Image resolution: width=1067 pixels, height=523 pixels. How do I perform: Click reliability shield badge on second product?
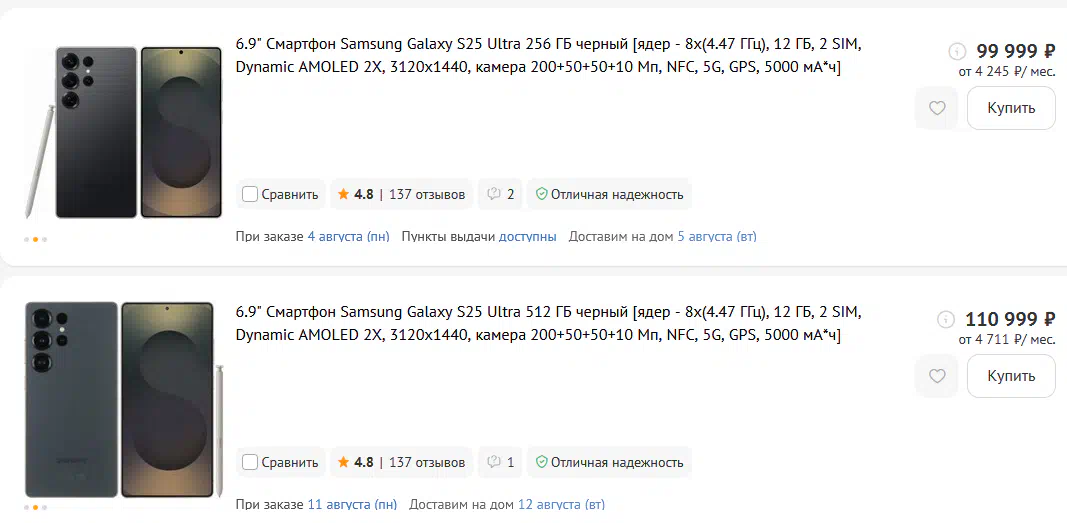[x=609, y=462]
